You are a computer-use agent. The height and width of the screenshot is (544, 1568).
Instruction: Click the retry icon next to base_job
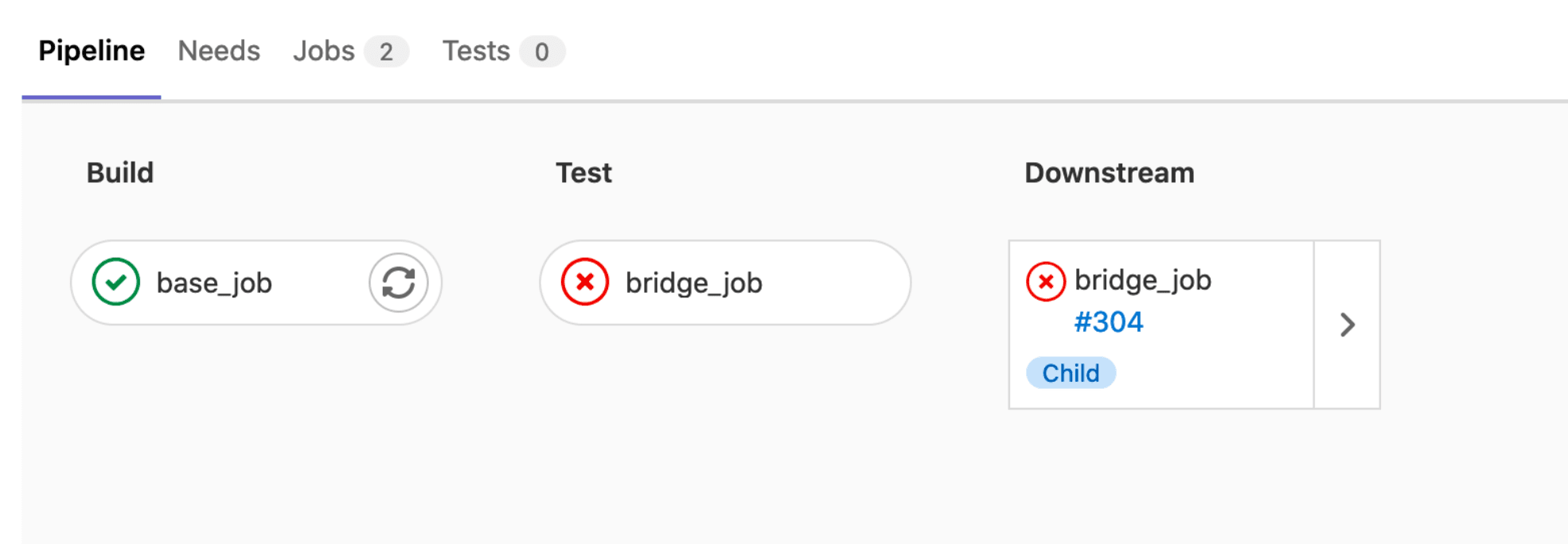click(x=397, y=282)
